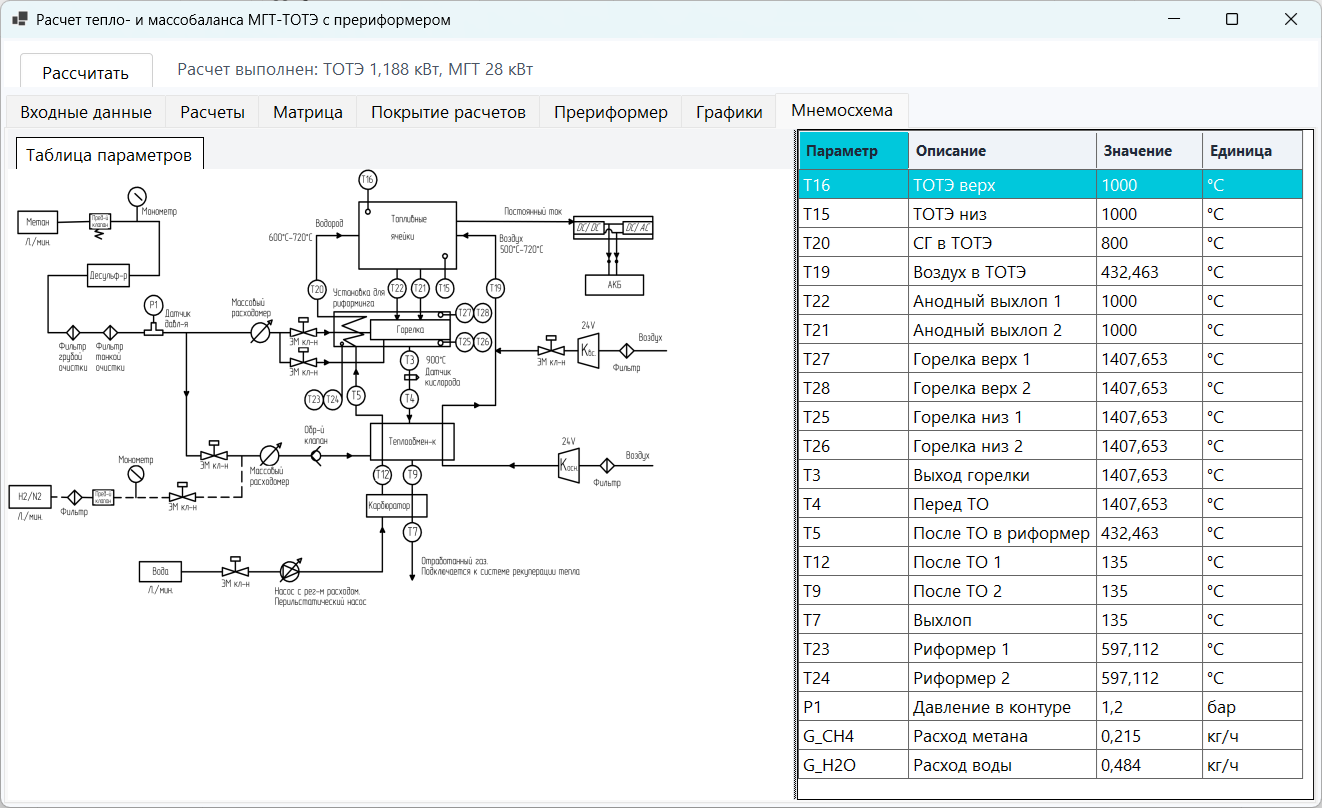Click the 0,484 water flow value

point(1149,765)
